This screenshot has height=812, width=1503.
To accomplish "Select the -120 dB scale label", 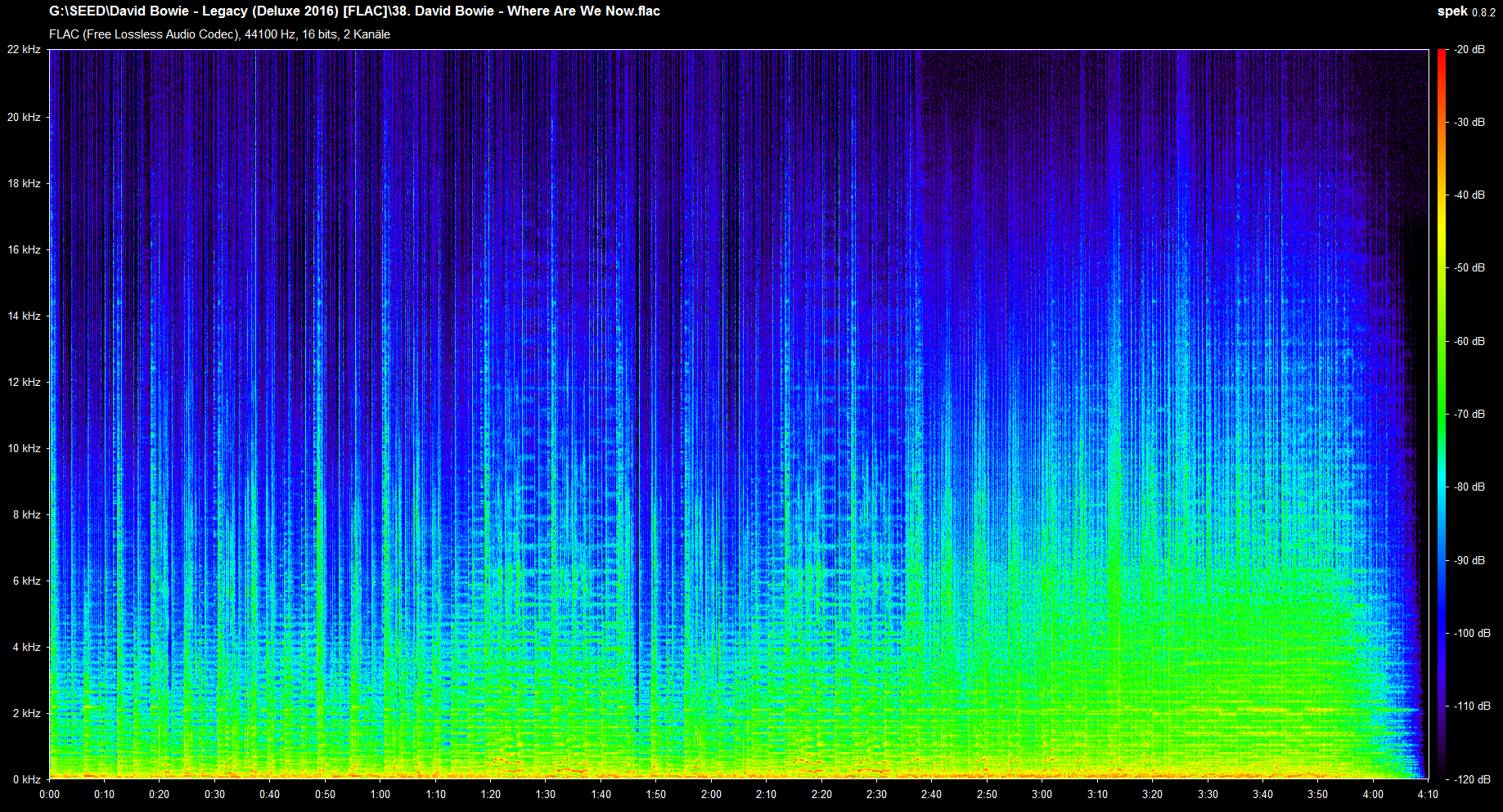I will pos(1471,779).
